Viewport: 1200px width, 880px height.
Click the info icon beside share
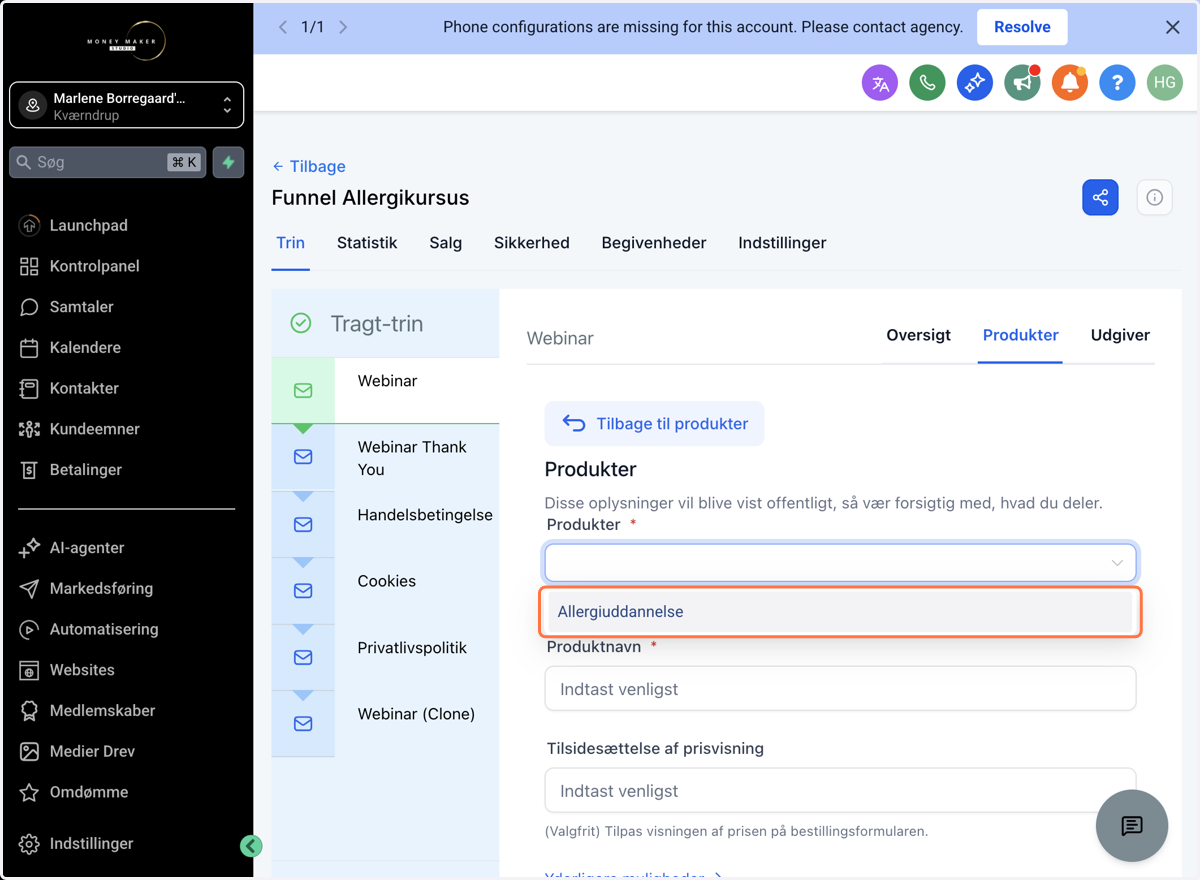coord(1154,197)
